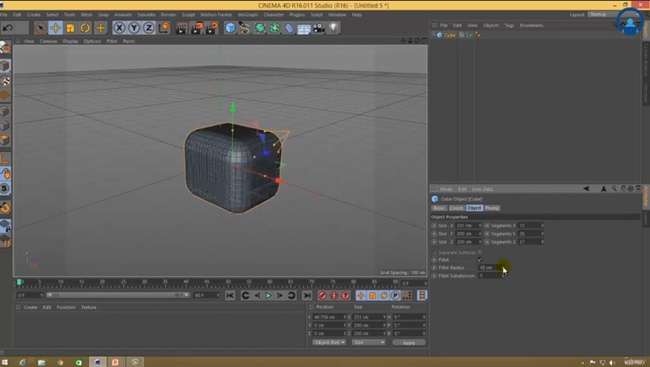The height and width of the screenshot is (367, 650).
Task: Add a floor environment object
Action: pyautogui.click(x=303, y=29)
